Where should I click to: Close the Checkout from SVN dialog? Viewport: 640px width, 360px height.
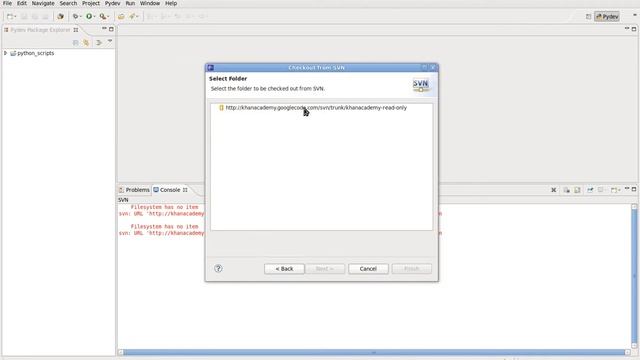tap(433, 67)
